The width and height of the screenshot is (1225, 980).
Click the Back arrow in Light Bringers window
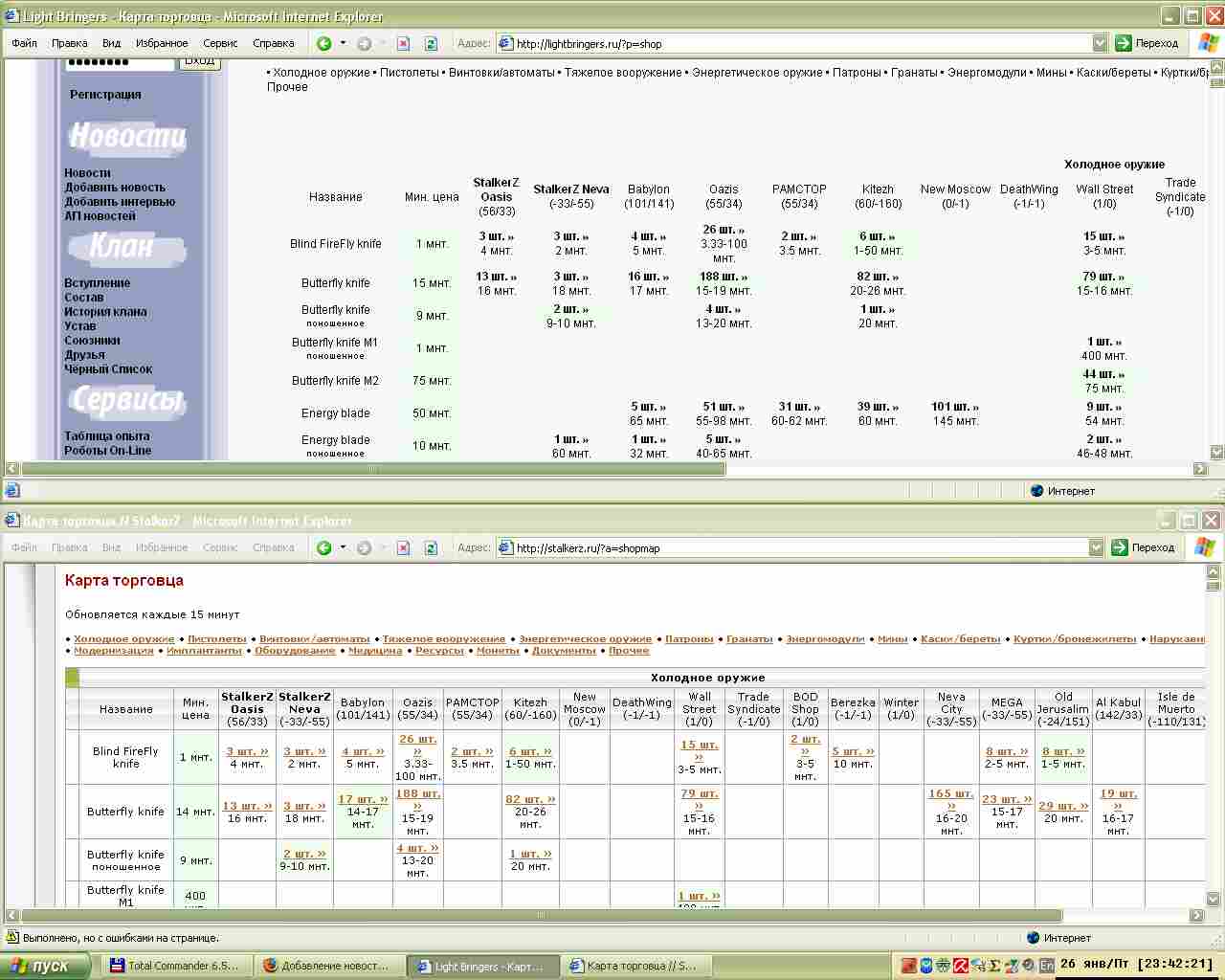pos(324,43)
